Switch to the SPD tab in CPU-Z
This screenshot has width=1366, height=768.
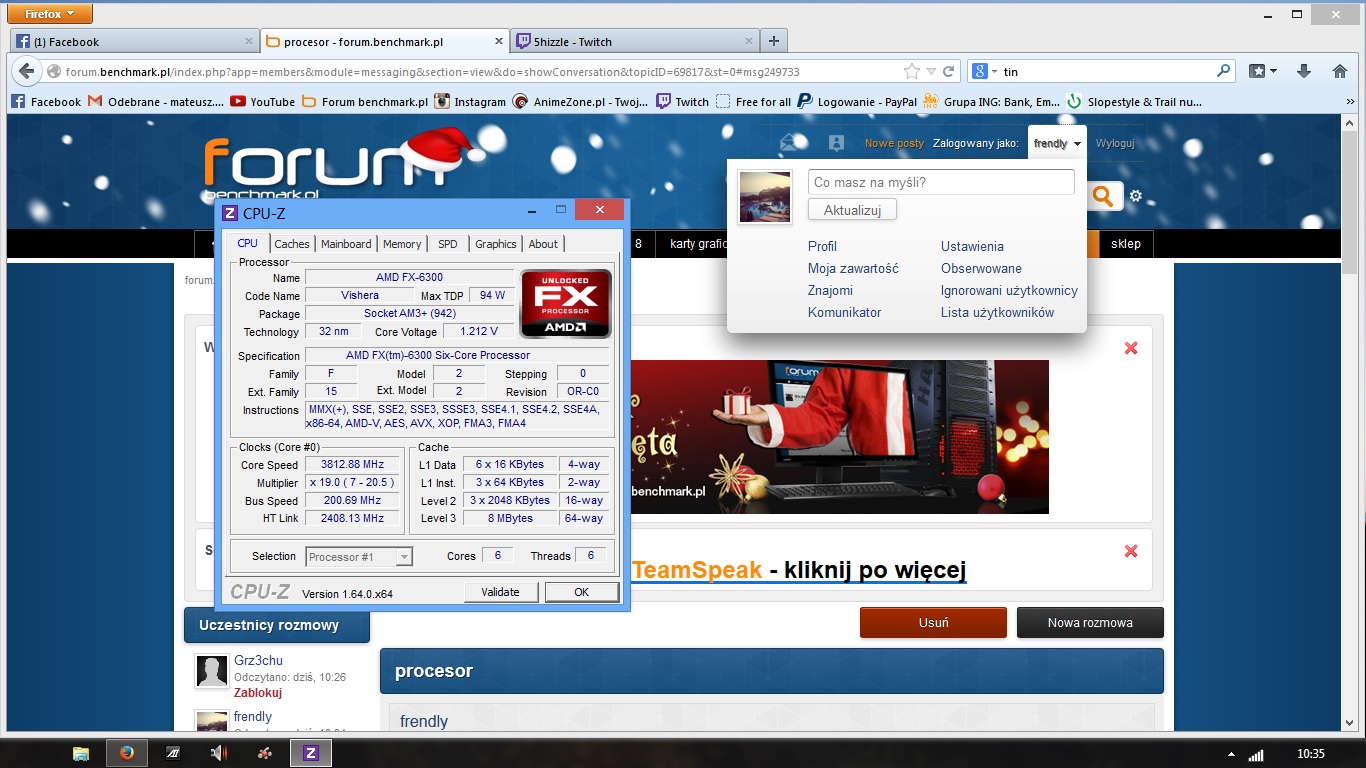(x=448, y=244)
